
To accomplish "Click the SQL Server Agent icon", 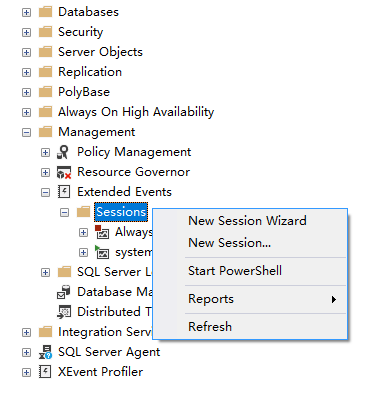I will click(x=45, y=352).
